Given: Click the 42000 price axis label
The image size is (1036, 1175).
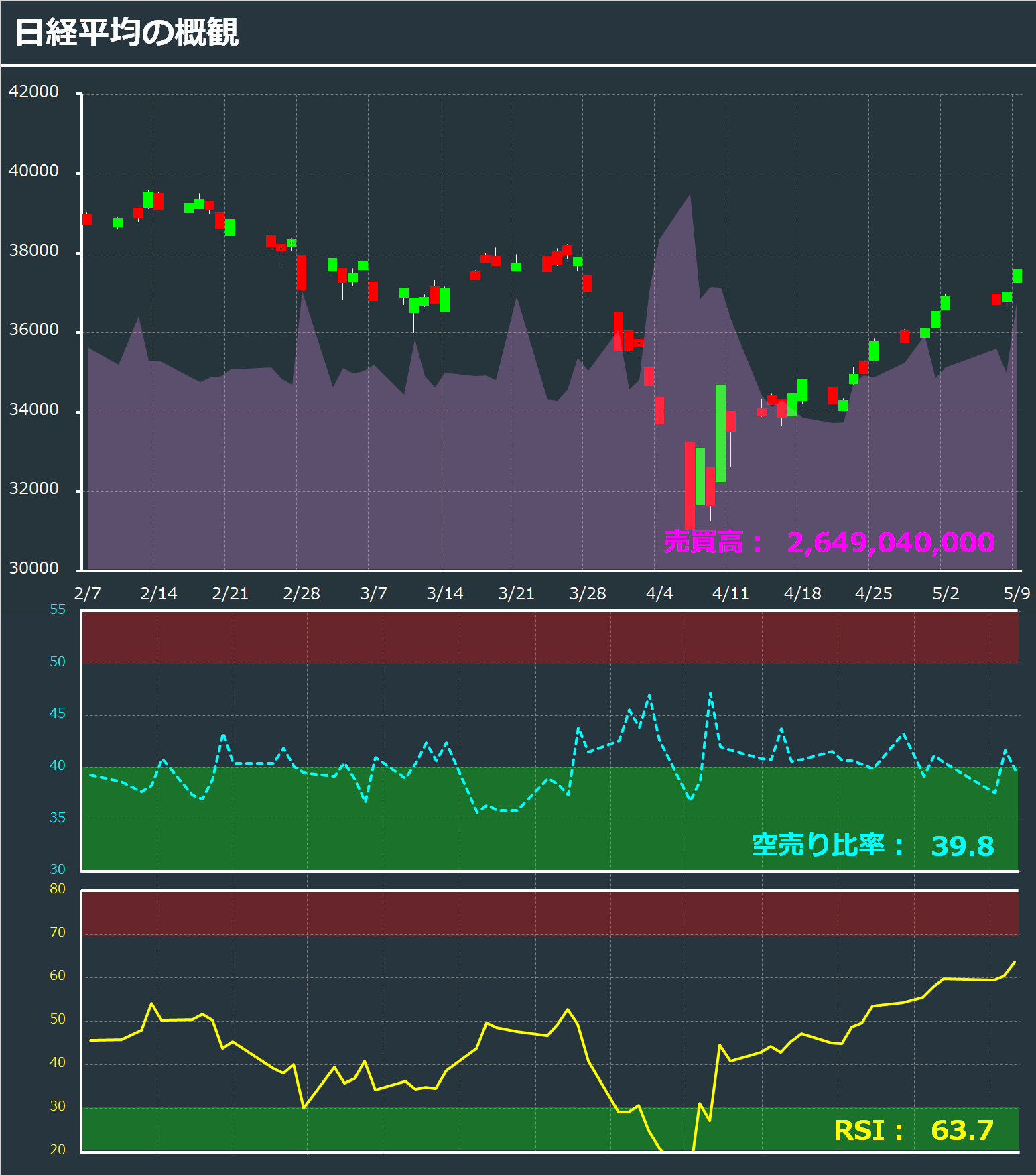Looking at the screenshot, I should click(34, 92).
